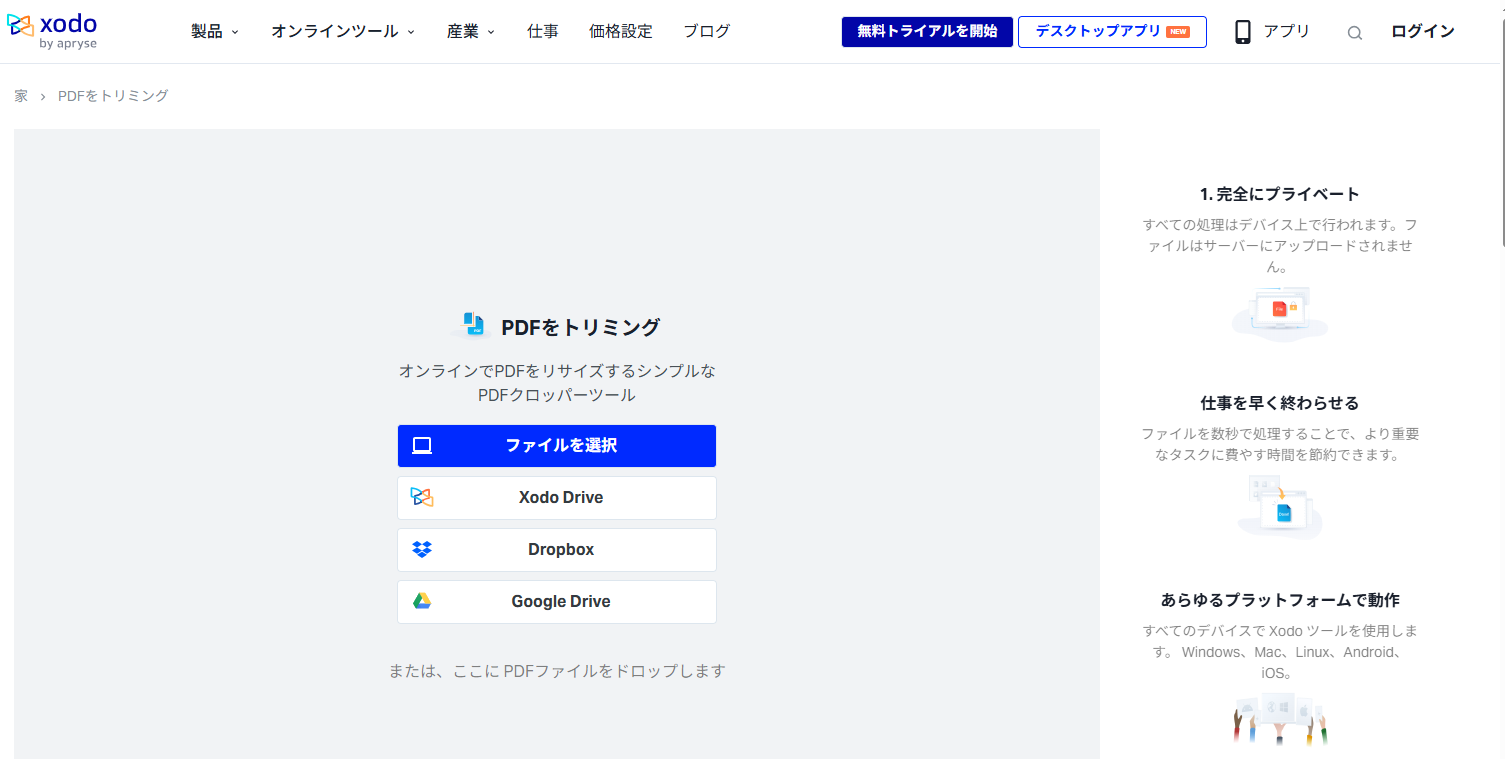Viewport: 1505px width, 759px height.
Task: Click the 1. 完全にプライベート heading
Action: click(1280, 194)
